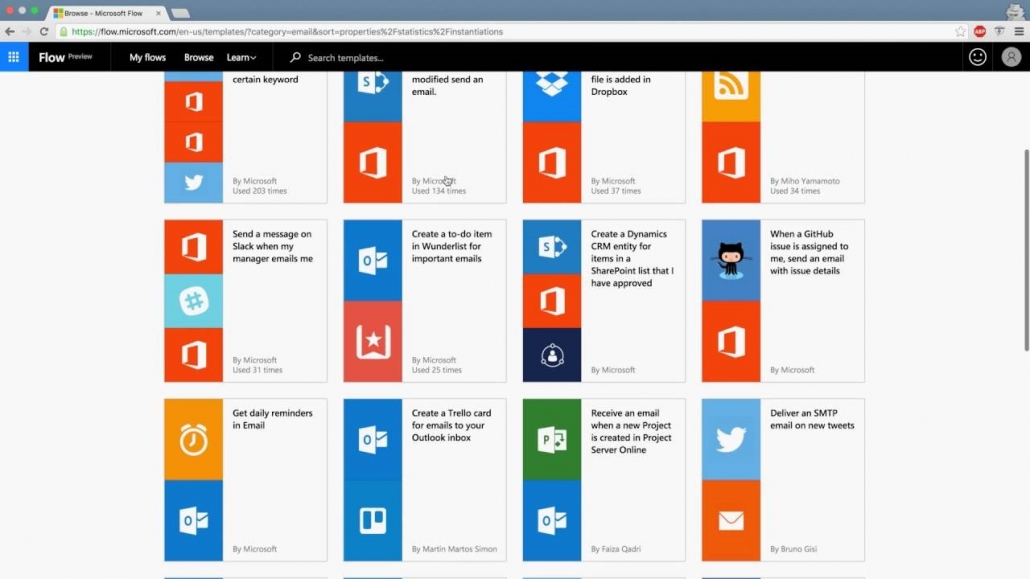Open 'Deliver an SMTP email on new tweets'
The width and height of the screenshot is (1030, 579).
812,419
